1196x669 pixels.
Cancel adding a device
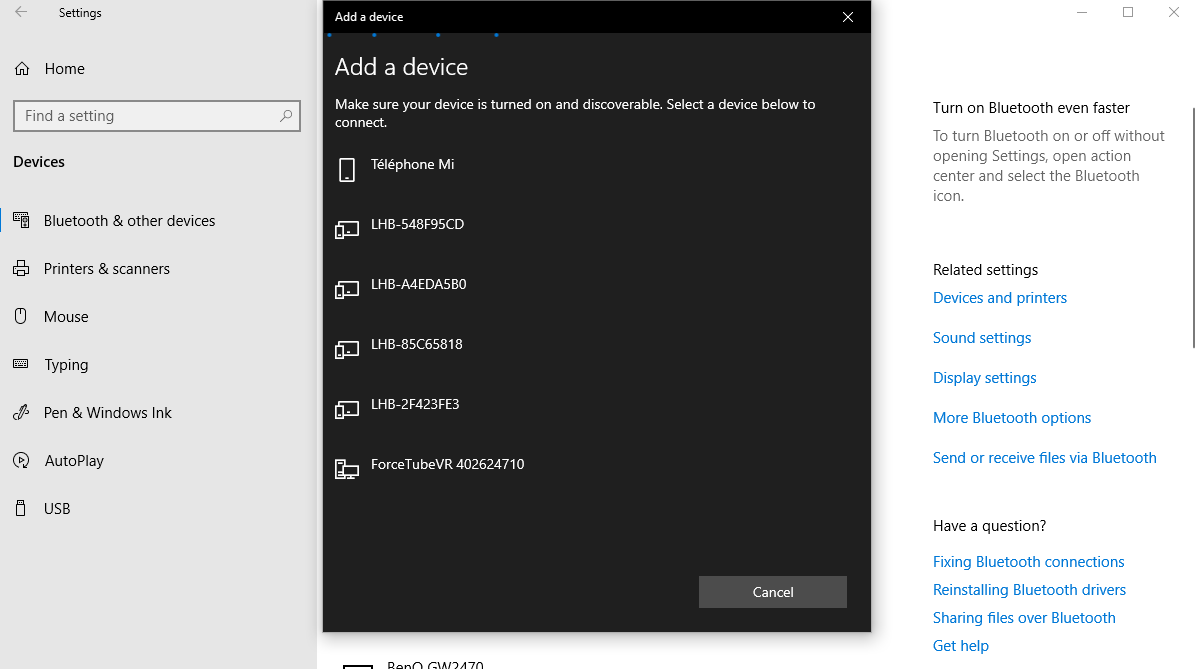pos(773,592)
